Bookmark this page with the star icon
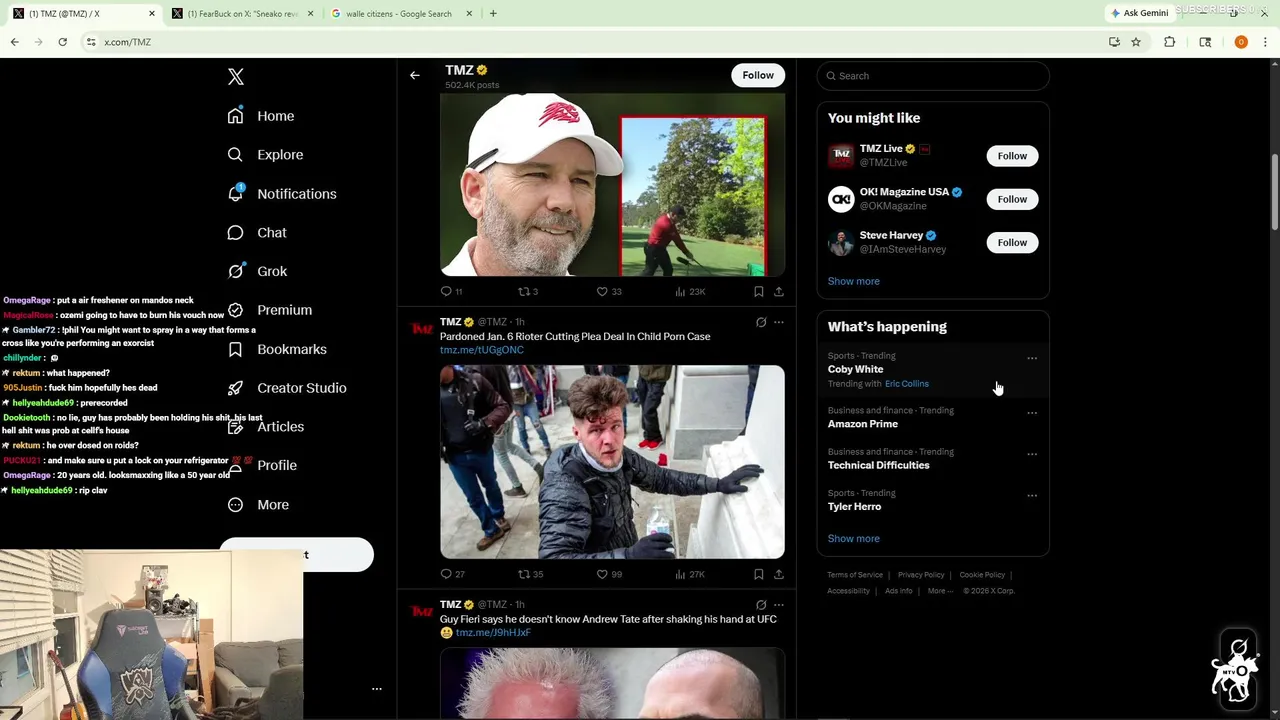 (x=1136, y=42)
